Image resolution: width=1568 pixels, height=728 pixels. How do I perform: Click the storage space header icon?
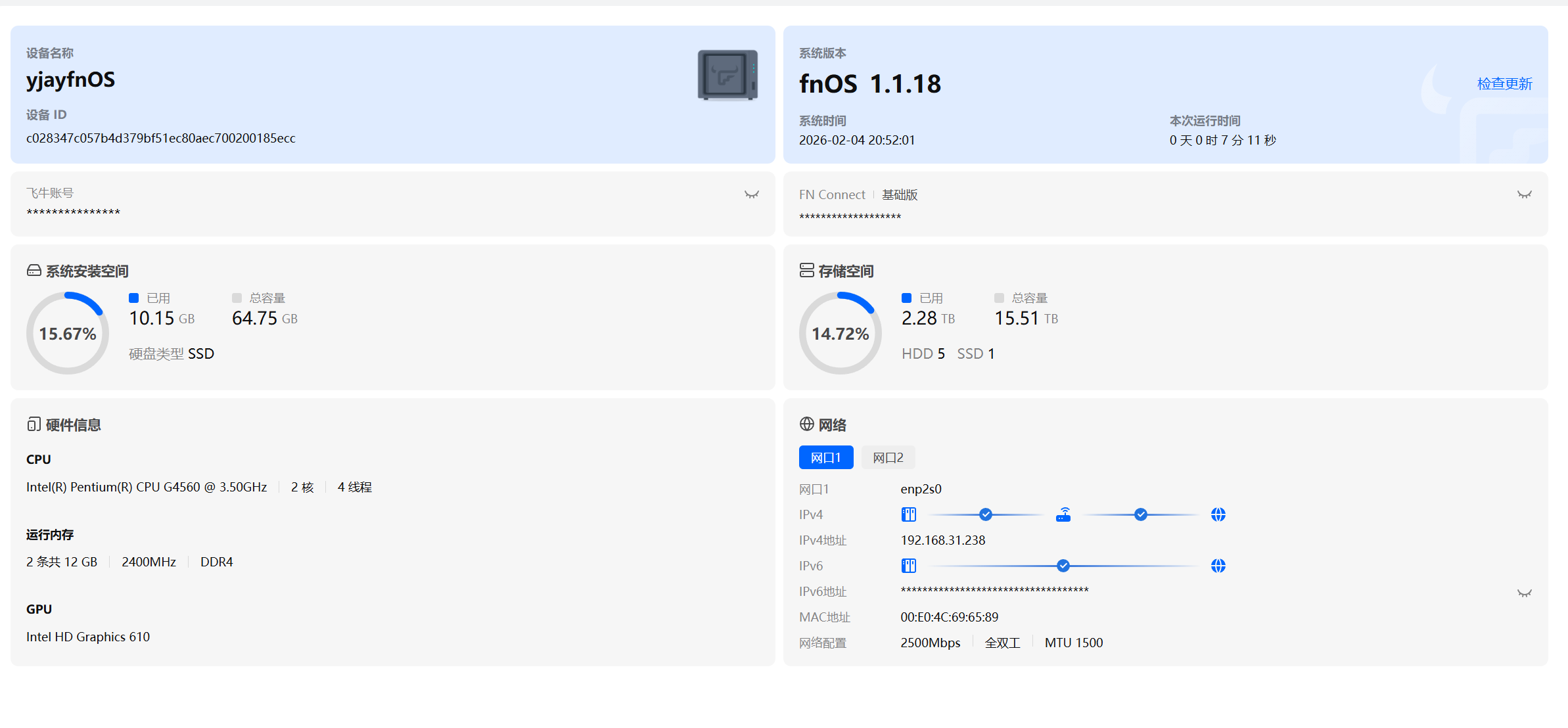tap(806, 271)
